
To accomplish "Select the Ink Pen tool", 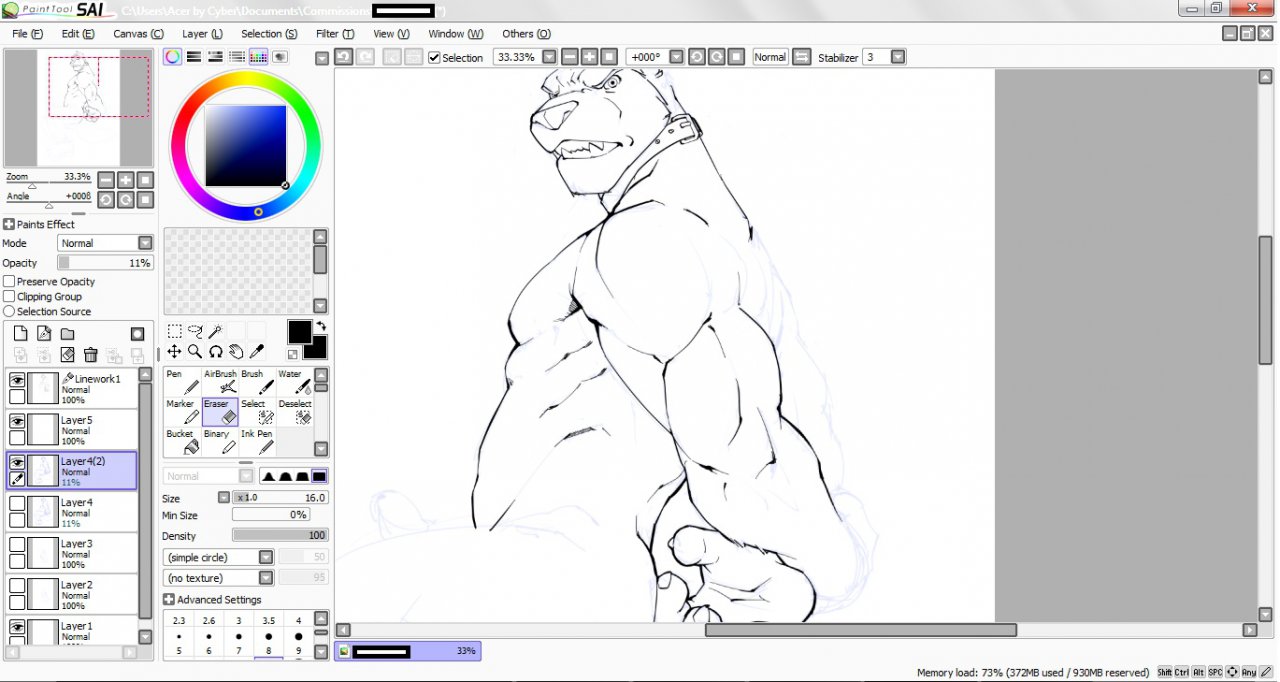I will (257, 442).
